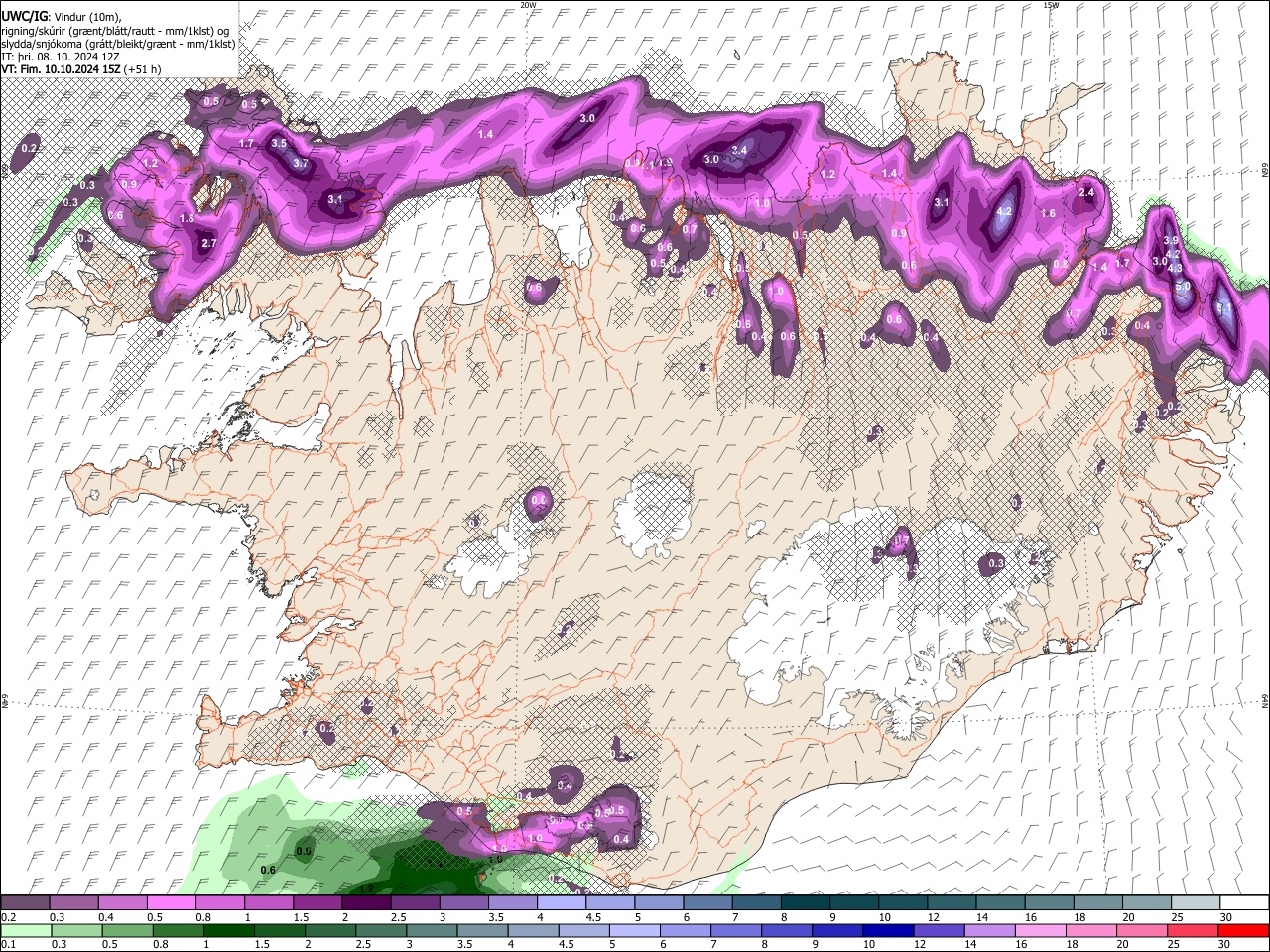Click the initial time 'IT: þri. 08. 10. 2024 12Z'
The width and height of the screenshot is (1270, 952).
[61, 57]
